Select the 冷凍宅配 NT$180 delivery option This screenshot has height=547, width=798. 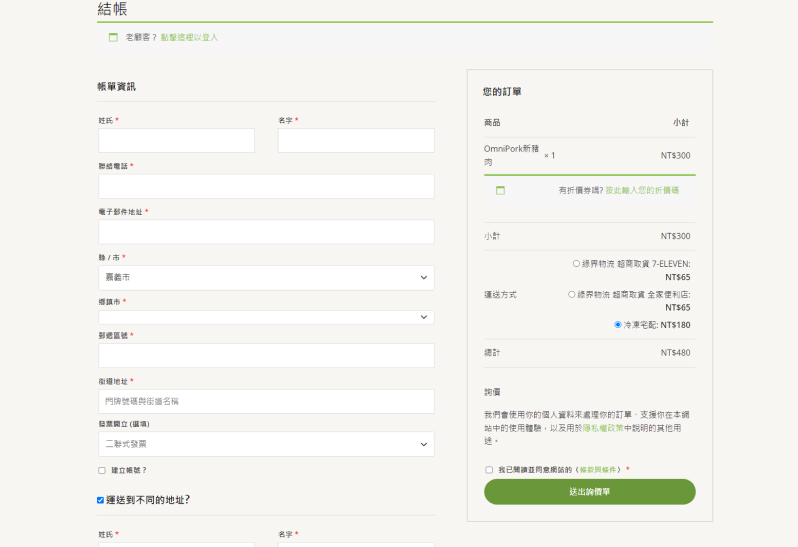618,325
